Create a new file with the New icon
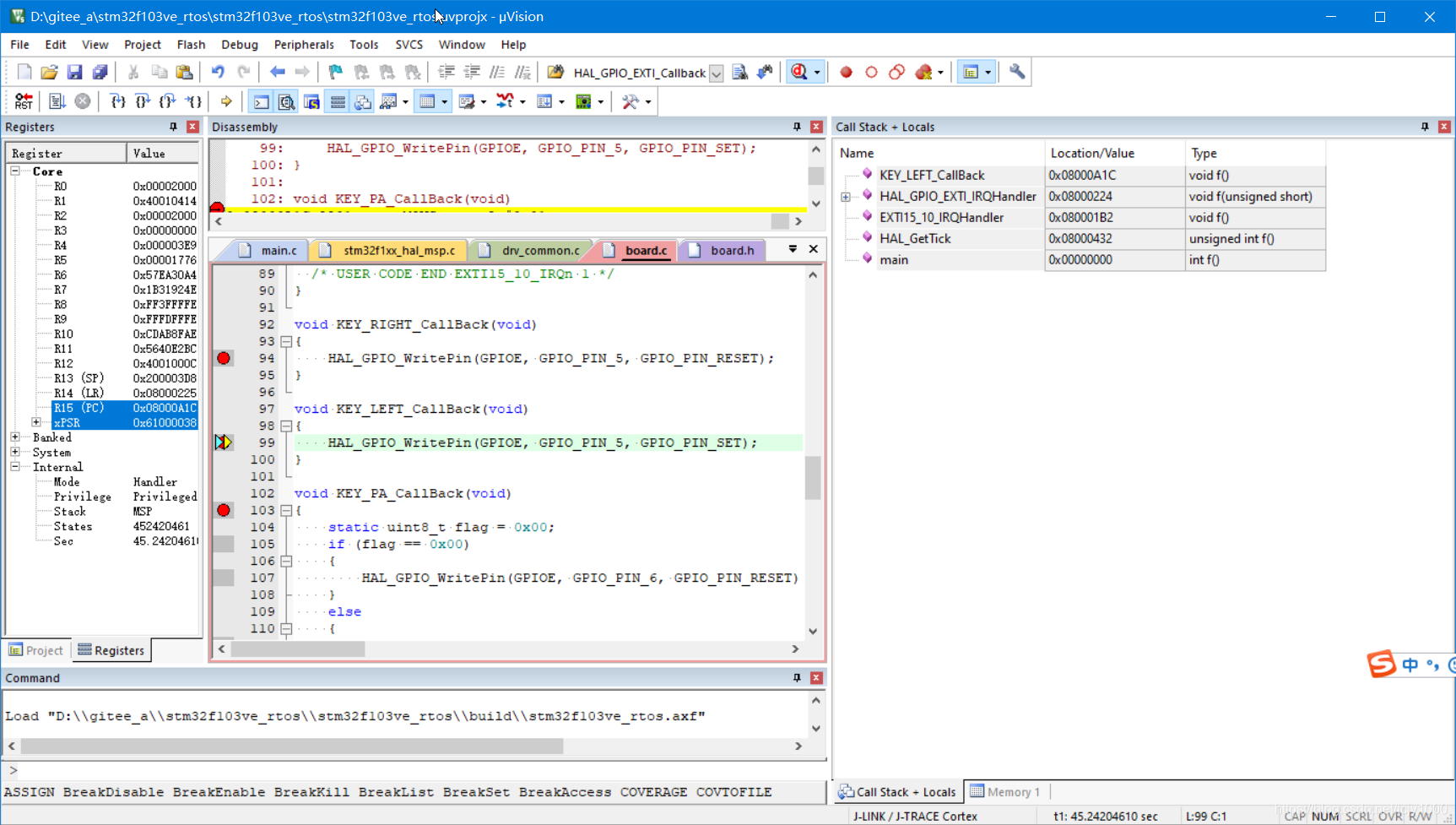 (x=24, y=73)
